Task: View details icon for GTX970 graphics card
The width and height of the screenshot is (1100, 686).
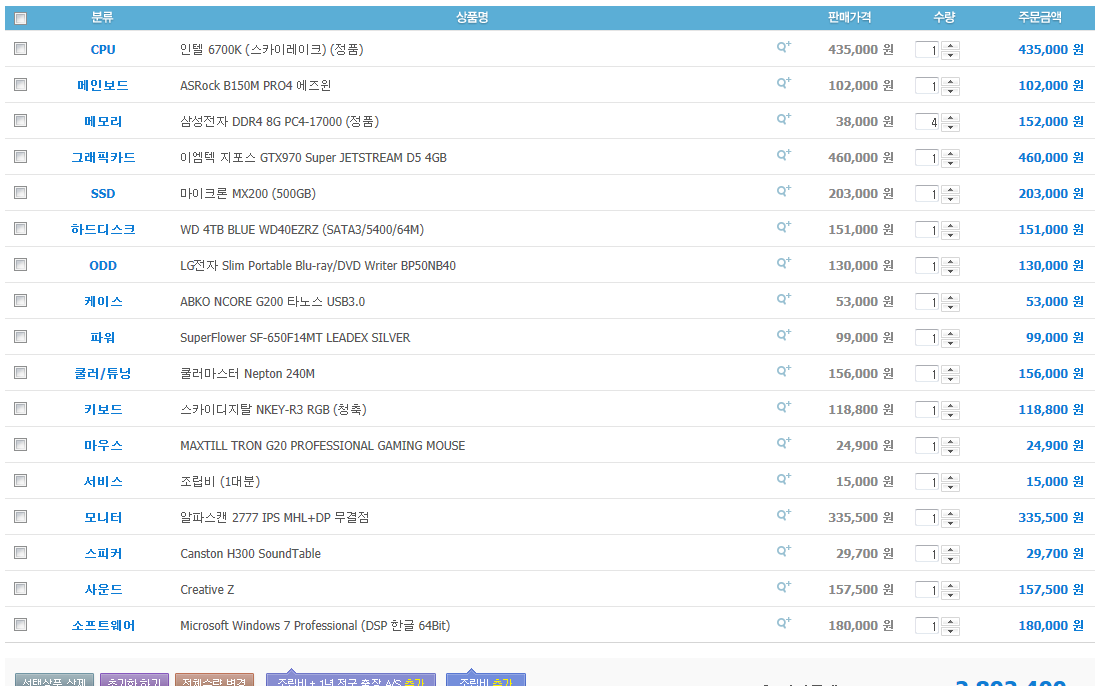Action: coord(783,155)
